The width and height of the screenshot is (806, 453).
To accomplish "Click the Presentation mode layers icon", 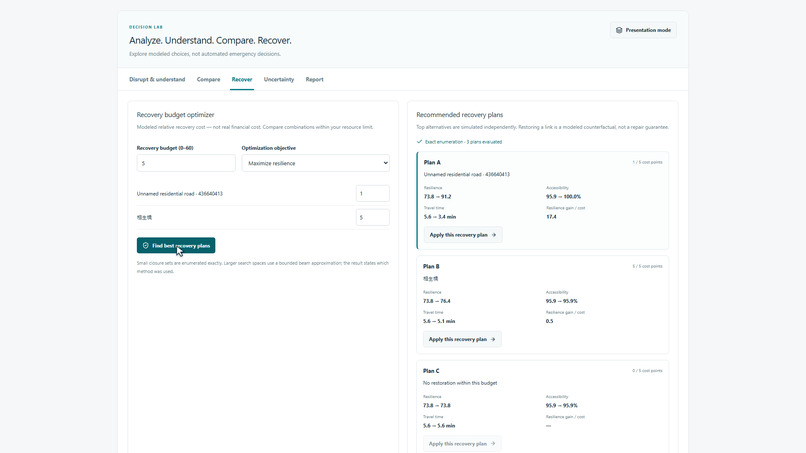I will click(619, 30).
